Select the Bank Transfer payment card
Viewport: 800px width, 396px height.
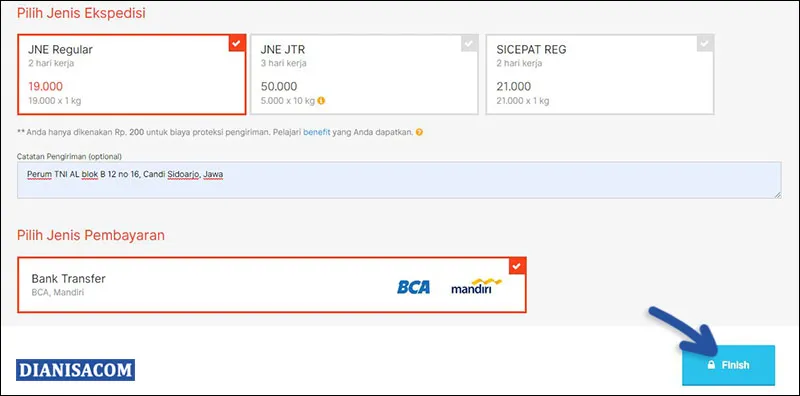272,285
